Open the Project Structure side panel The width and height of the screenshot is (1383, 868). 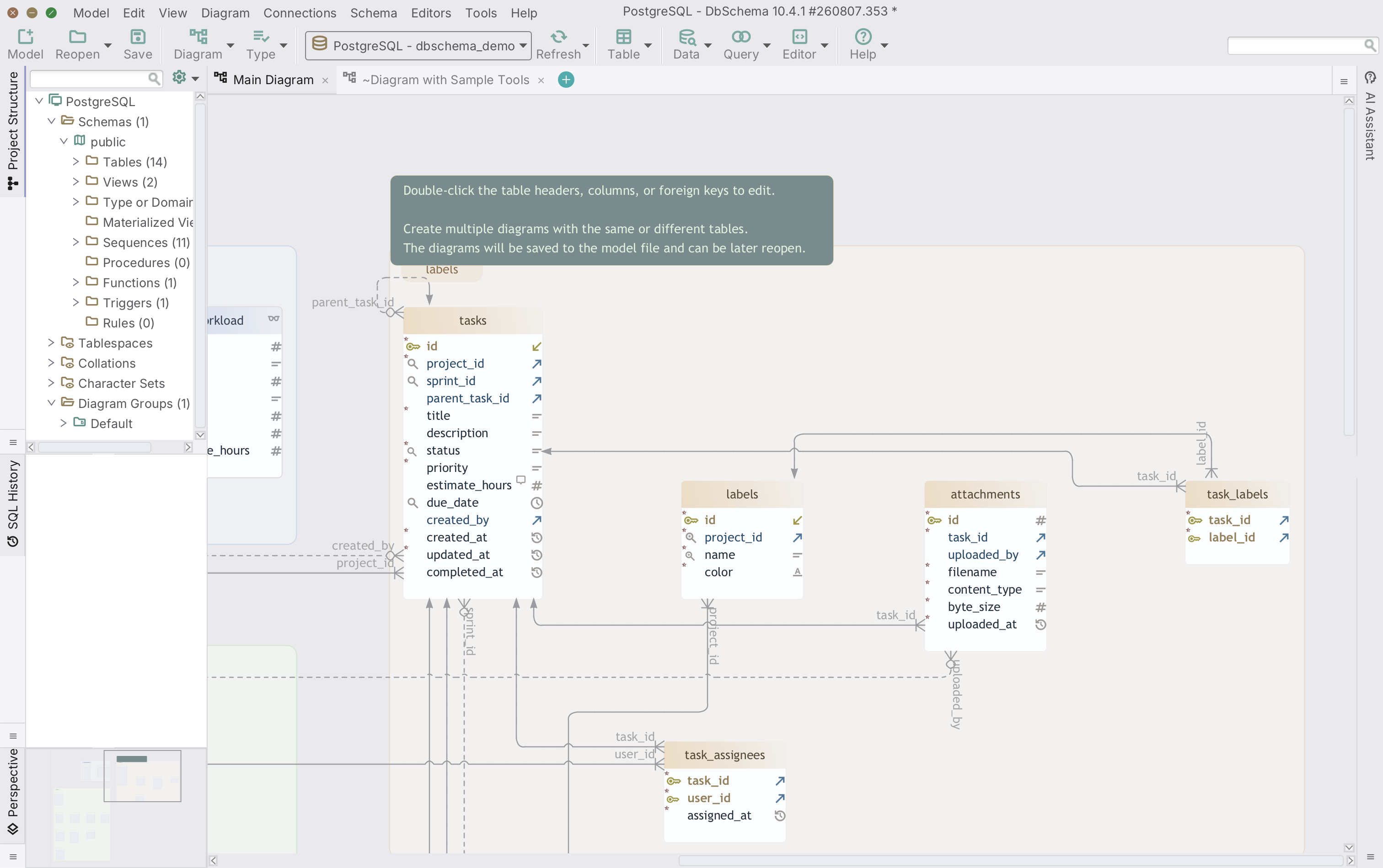(13, 131)
